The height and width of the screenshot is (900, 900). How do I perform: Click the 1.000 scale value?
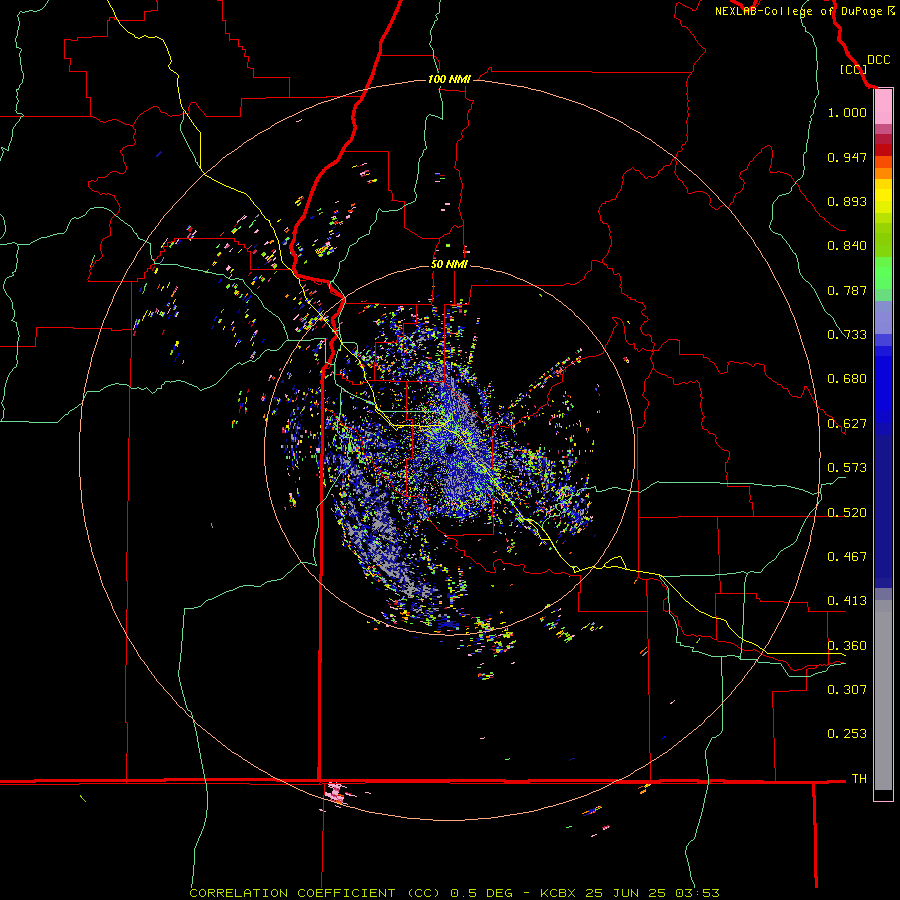click(847, 112)
